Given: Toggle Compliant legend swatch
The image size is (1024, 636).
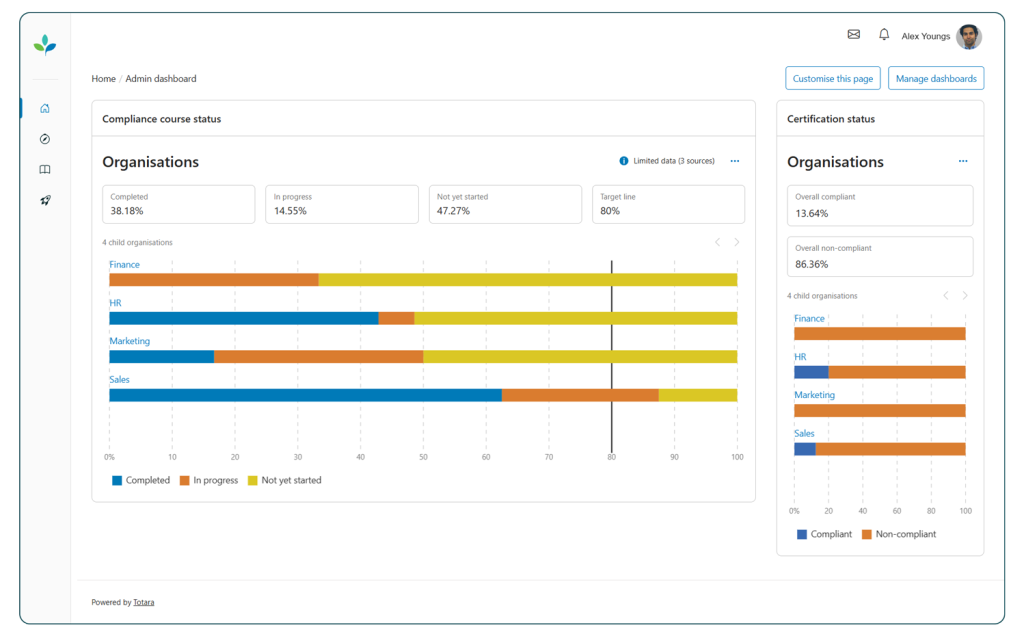Looking at the screenshot, I should click(x=802, y=534).
